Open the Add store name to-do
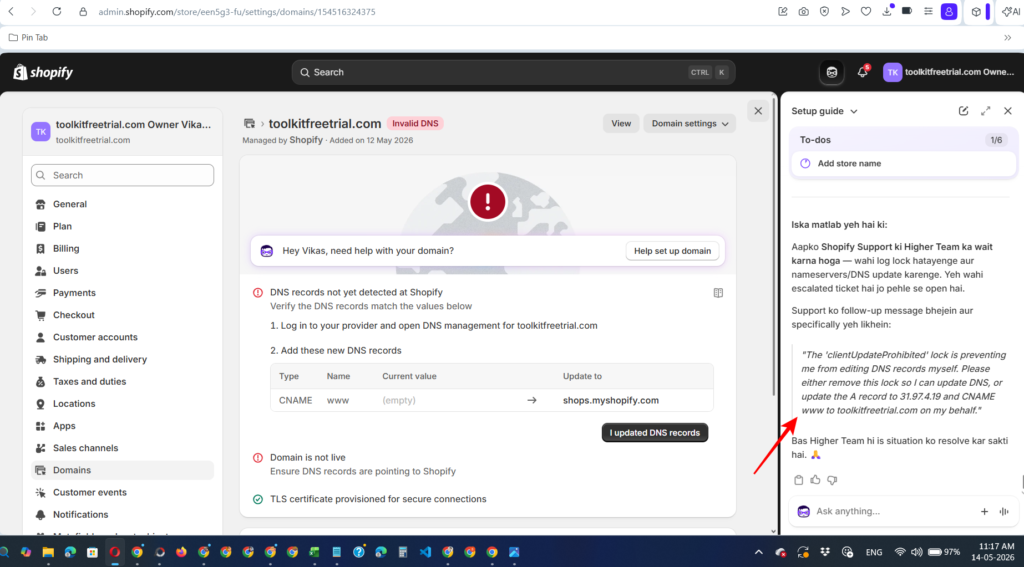Image resolution: width=1024 pixels, height=567 pixels. click(x=903, y=163)
